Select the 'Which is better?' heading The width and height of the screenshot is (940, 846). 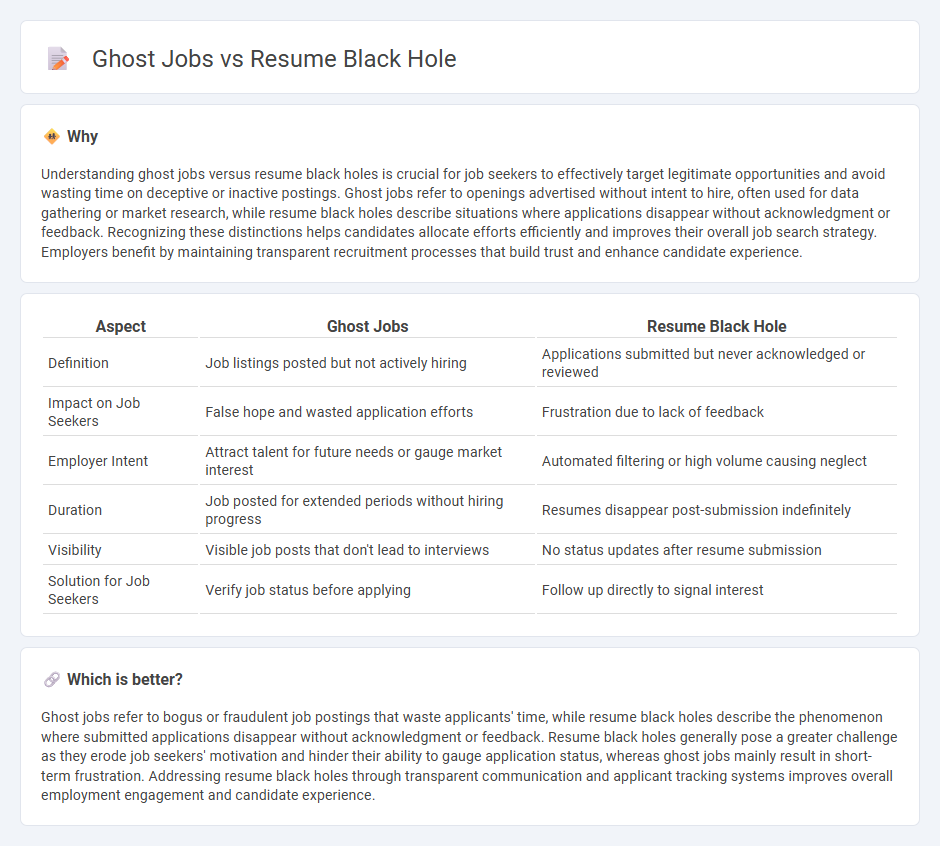tap(125, 679)
